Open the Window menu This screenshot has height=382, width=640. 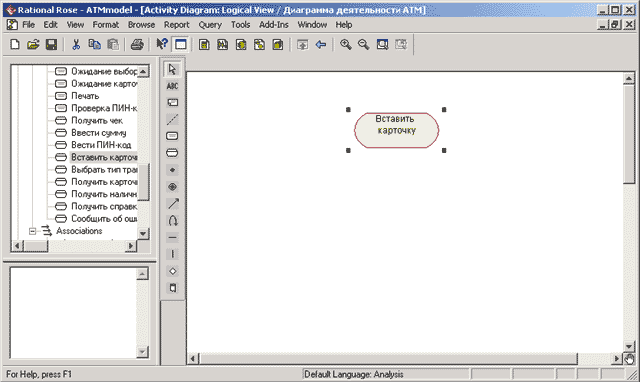(312, 25)
